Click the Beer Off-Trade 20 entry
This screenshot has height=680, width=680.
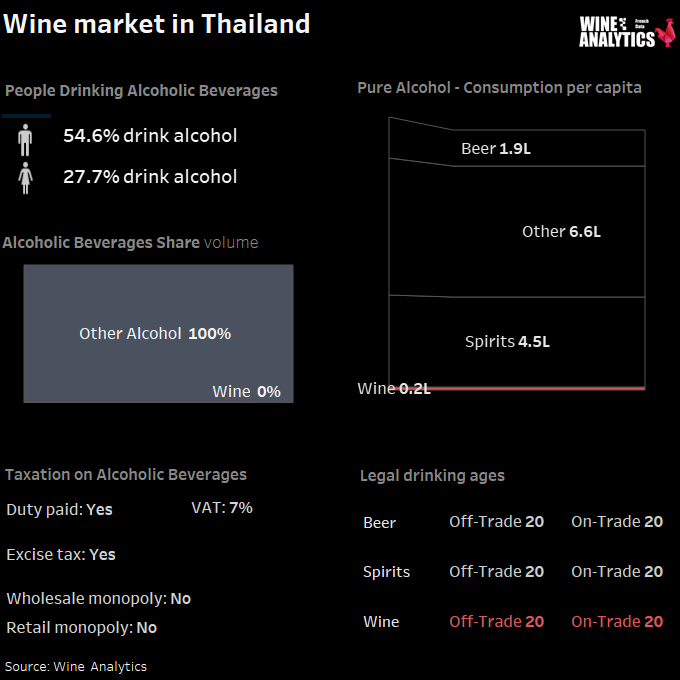point(497,521)
